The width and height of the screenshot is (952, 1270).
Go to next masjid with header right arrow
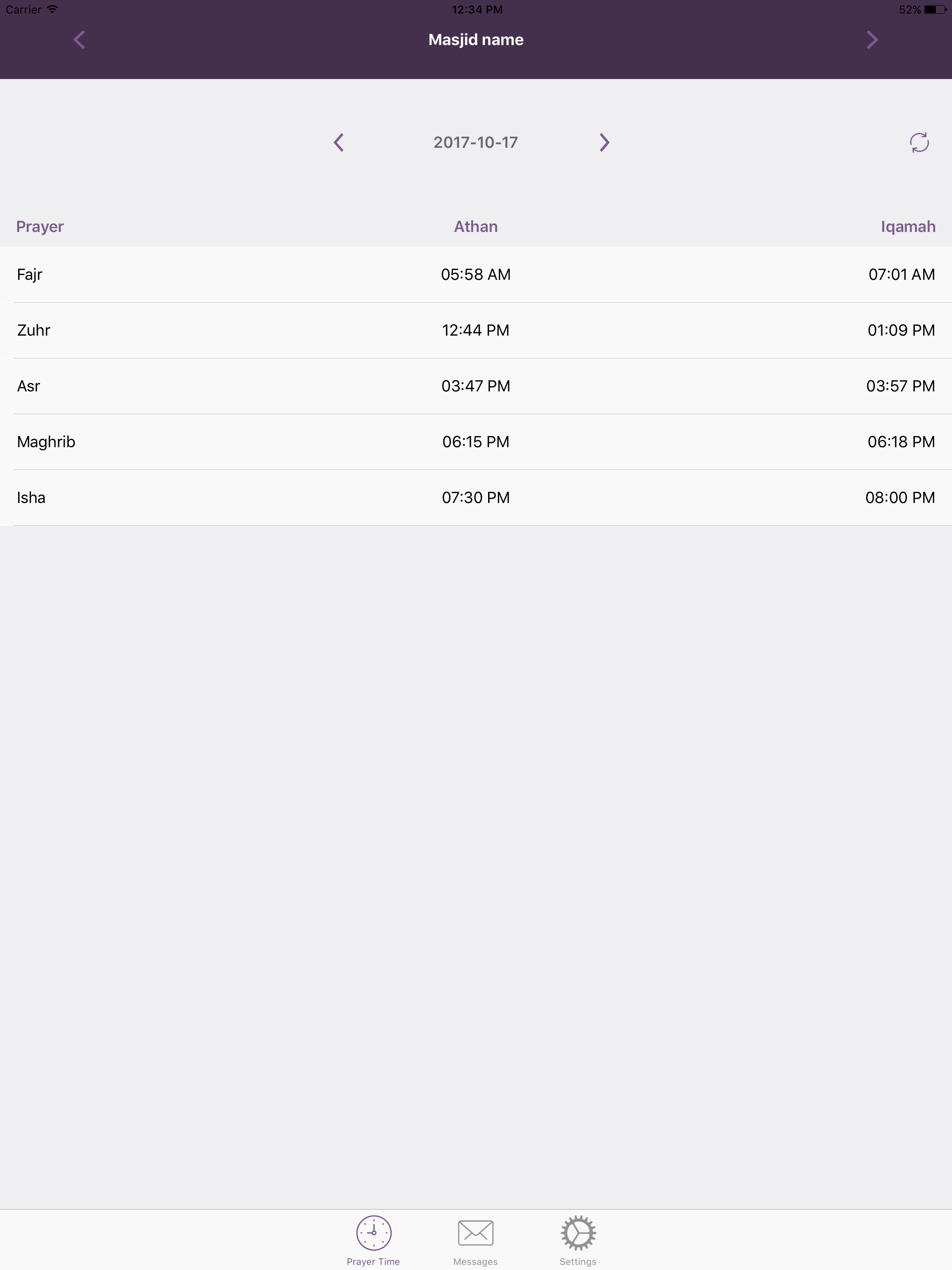point(872,40)
